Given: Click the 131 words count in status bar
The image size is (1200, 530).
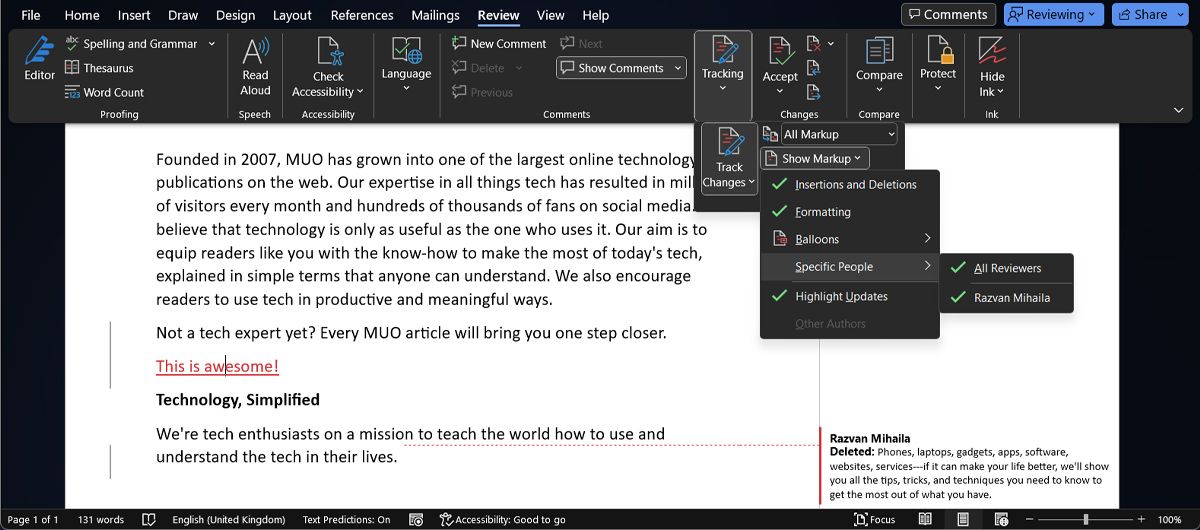Looking at the screenshot, I should (x=101, y=520).
